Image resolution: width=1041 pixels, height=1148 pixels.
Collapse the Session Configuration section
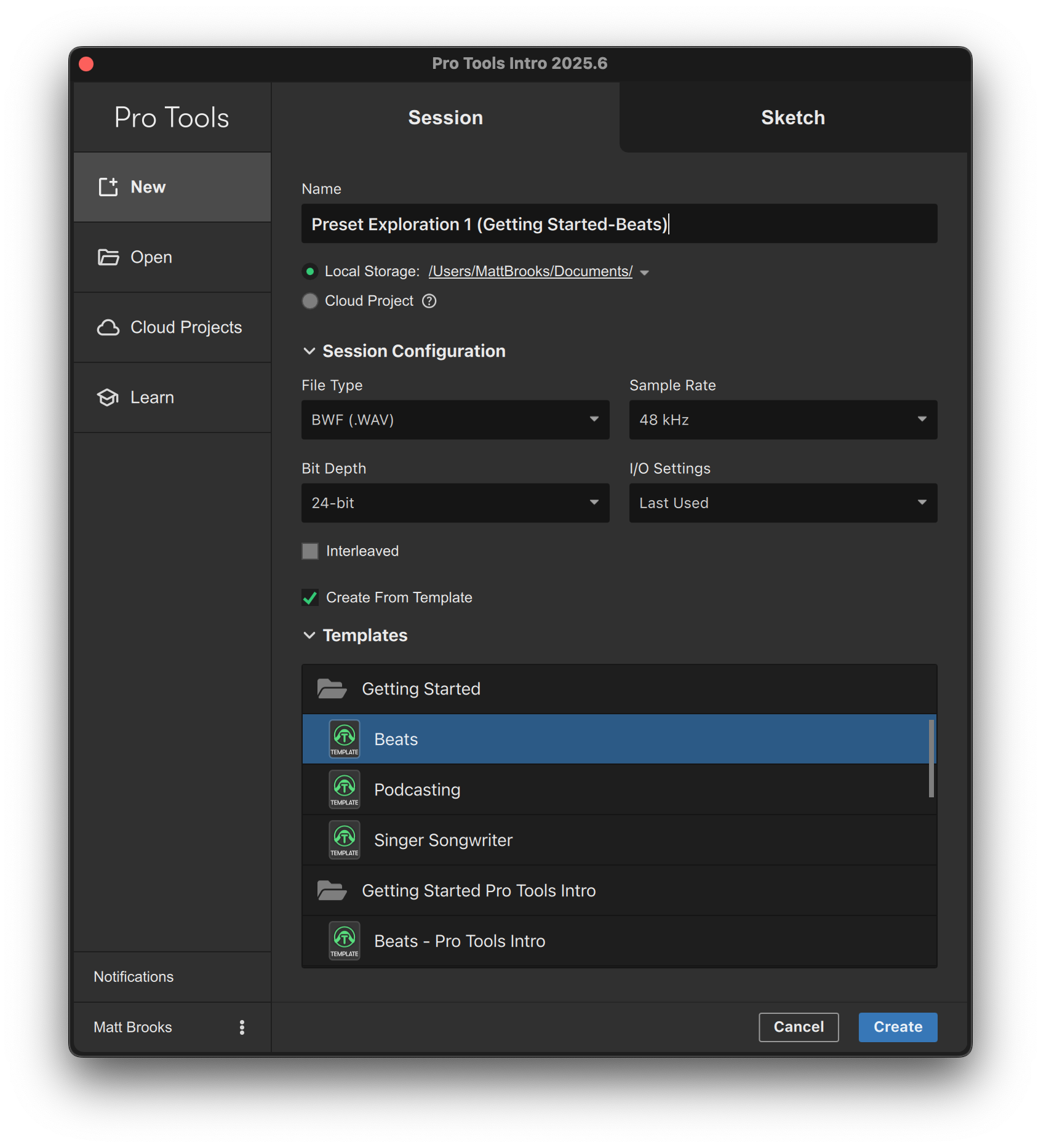coord(309,351)
